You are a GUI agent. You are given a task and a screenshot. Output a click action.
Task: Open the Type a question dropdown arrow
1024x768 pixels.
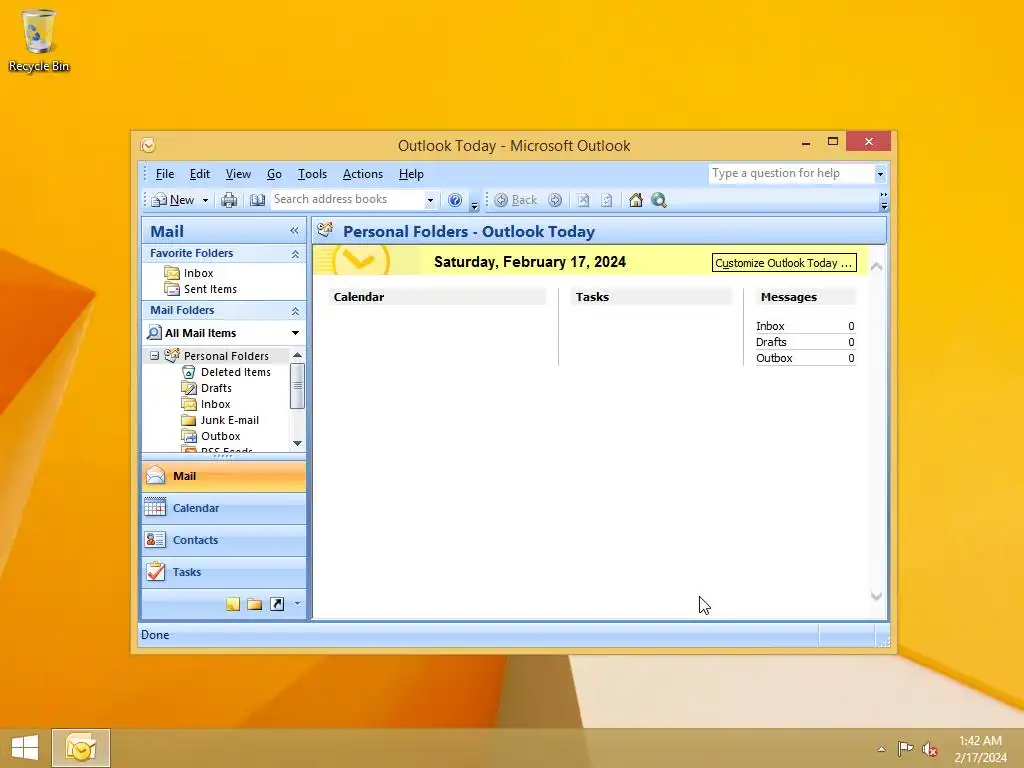[880, 174]
